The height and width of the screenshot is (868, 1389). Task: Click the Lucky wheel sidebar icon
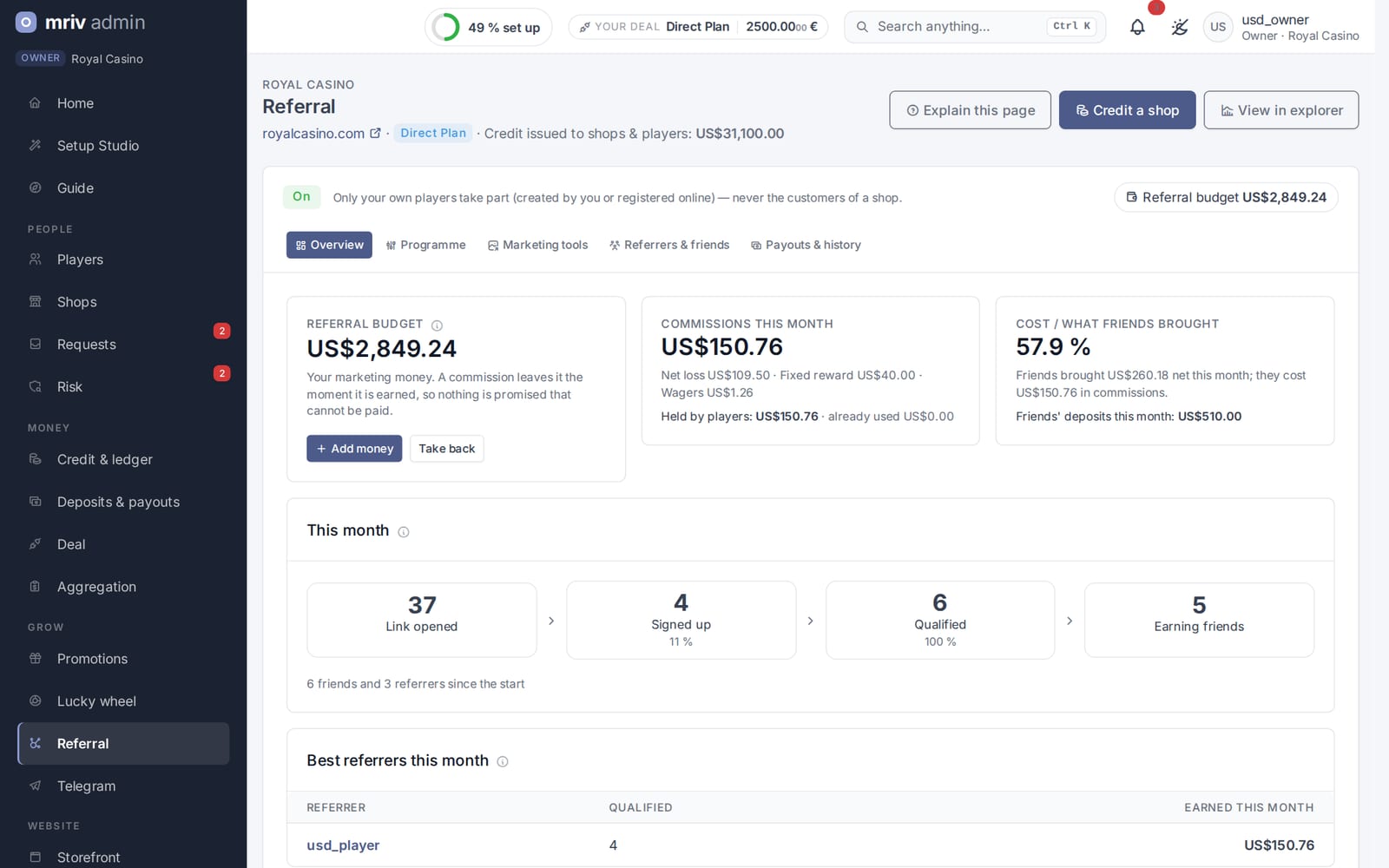click(36, 700)
